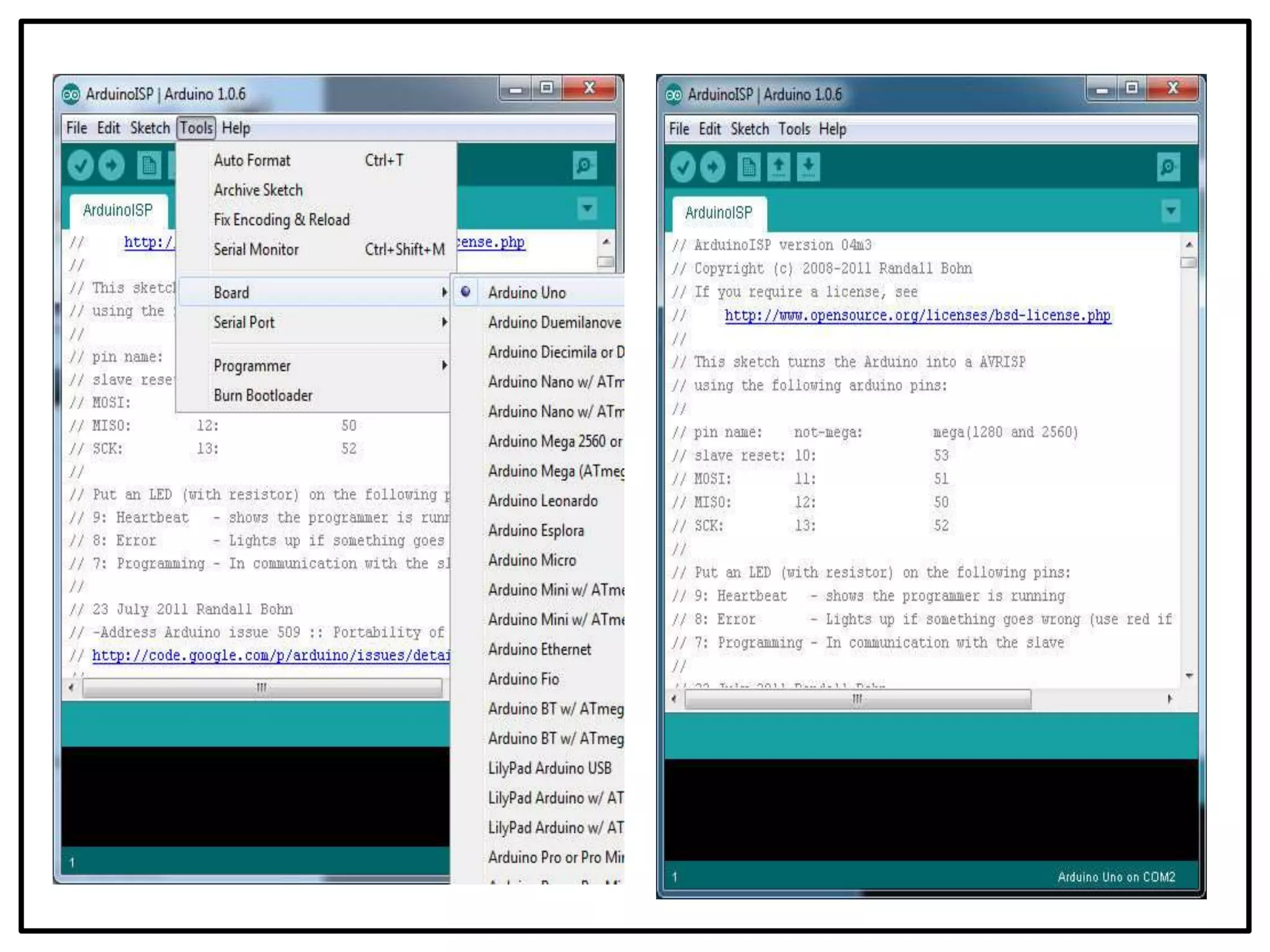
Task: Open tab dropdown arrow in right window
Action: [x=1171, y=211]
